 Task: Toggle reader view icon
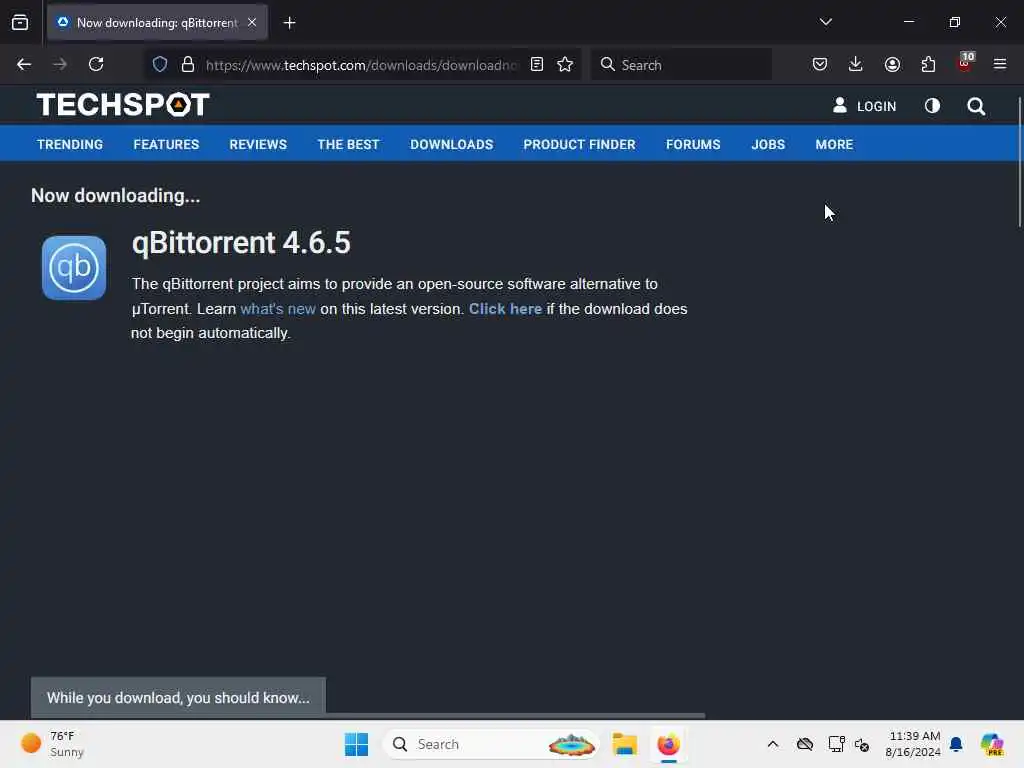537,64
